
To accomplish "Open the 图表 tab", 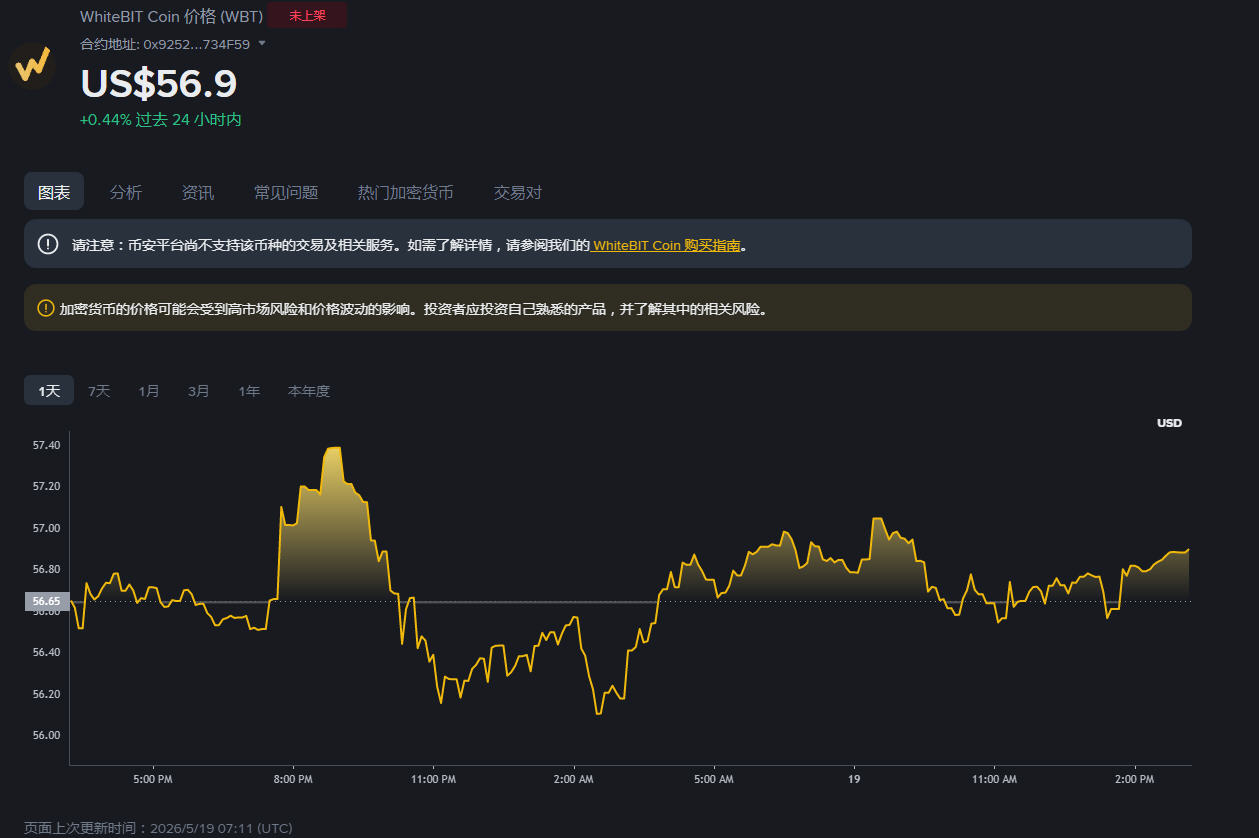I will click(54, 192).
